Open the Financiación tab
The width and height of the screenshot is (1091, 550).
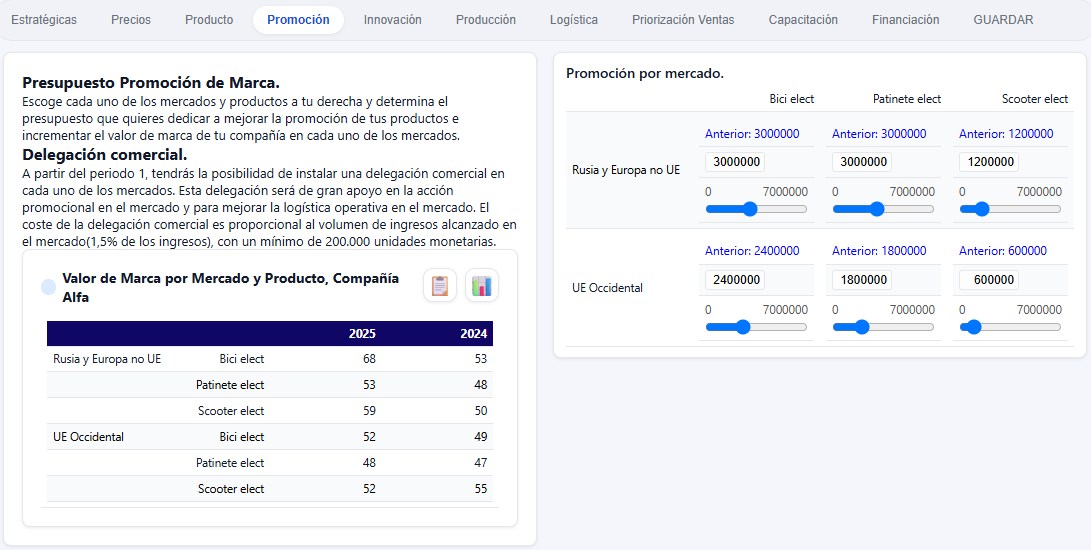click(x=905, y=19)
